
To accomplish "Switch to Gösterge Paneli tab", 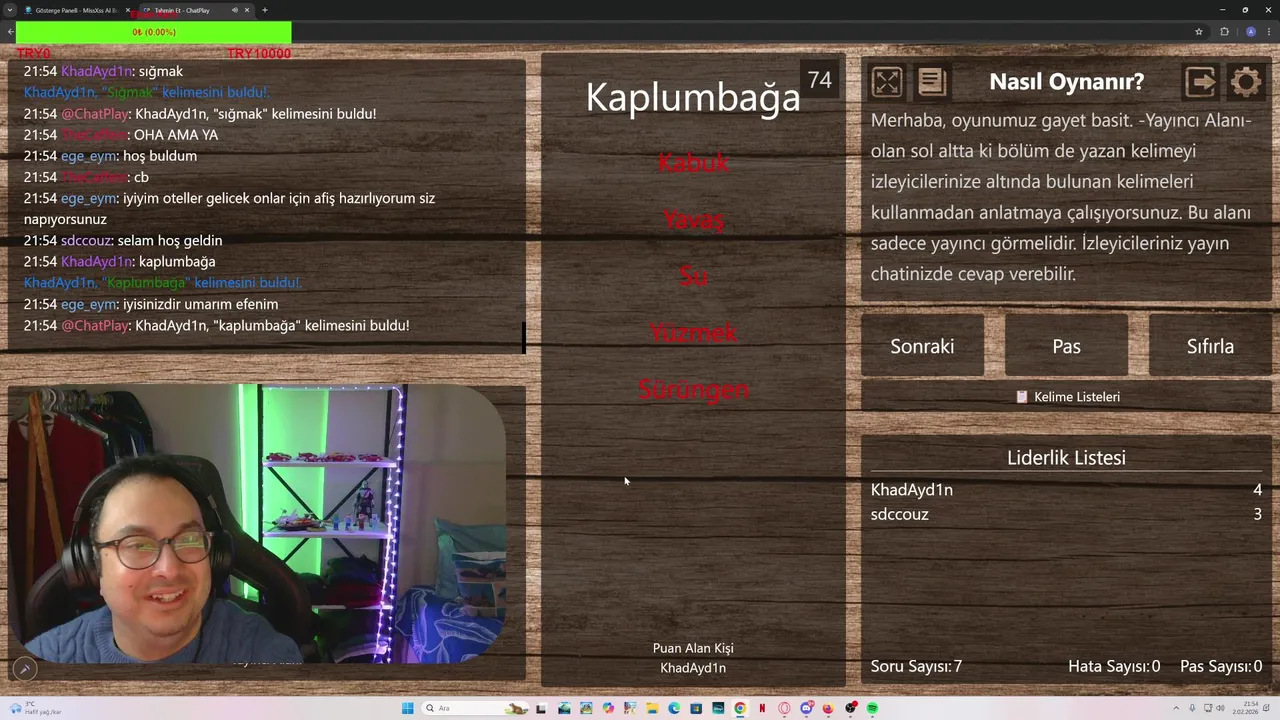I will click(76, 10).
